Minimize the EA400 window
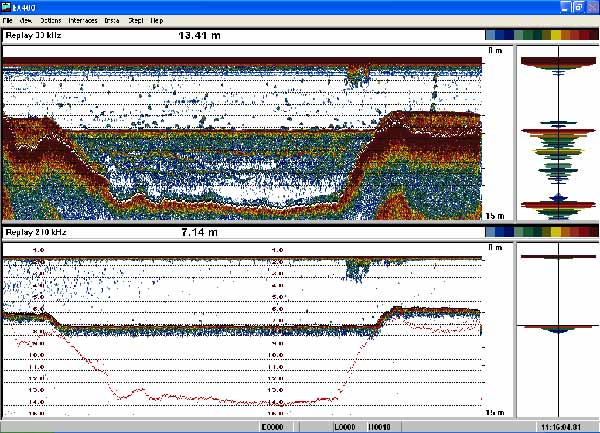The width and height of the screenshot is (600, 433). point(565,7)
